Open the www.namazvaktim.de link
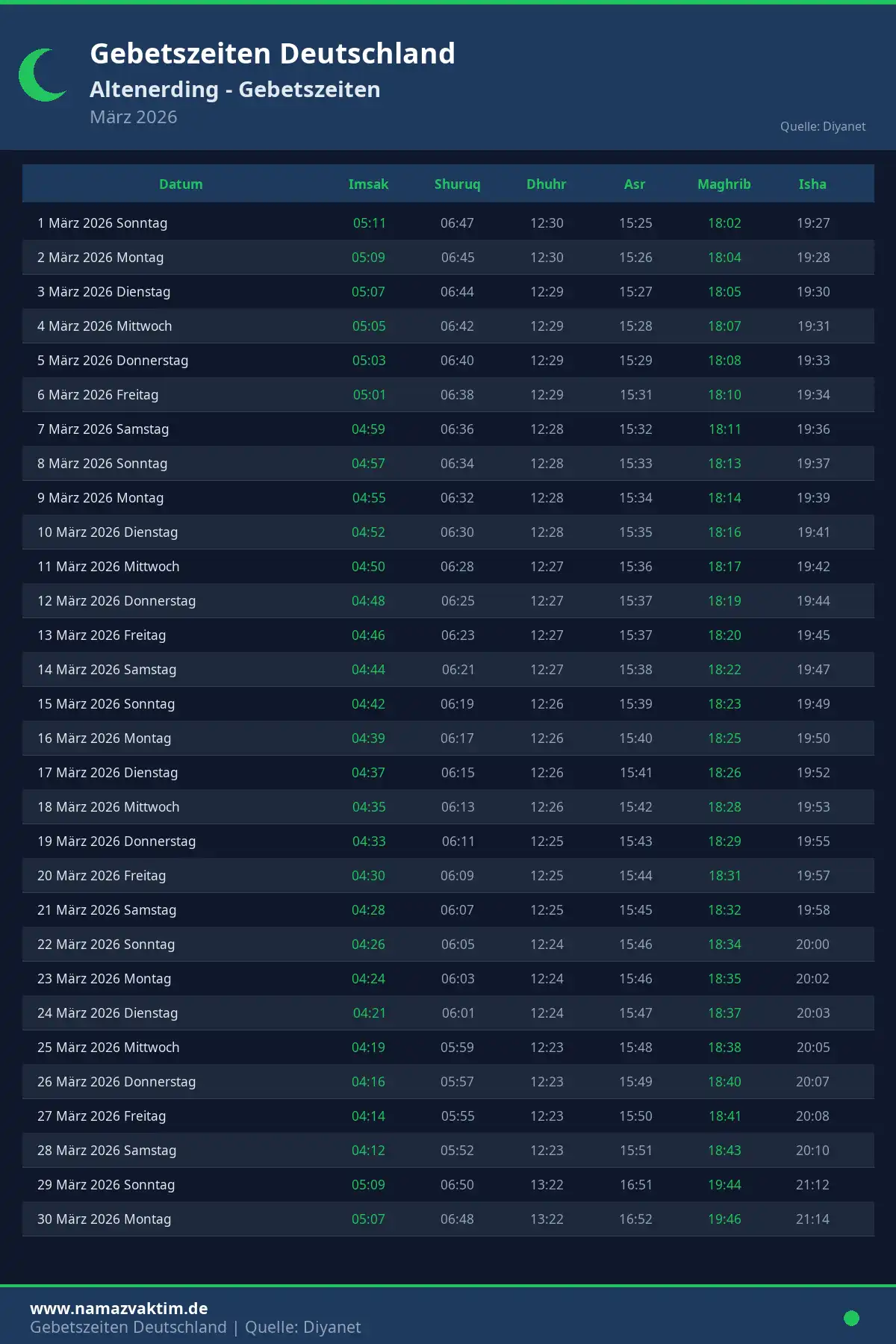This screenshot has width=896, height=1344. [119, 1308]
